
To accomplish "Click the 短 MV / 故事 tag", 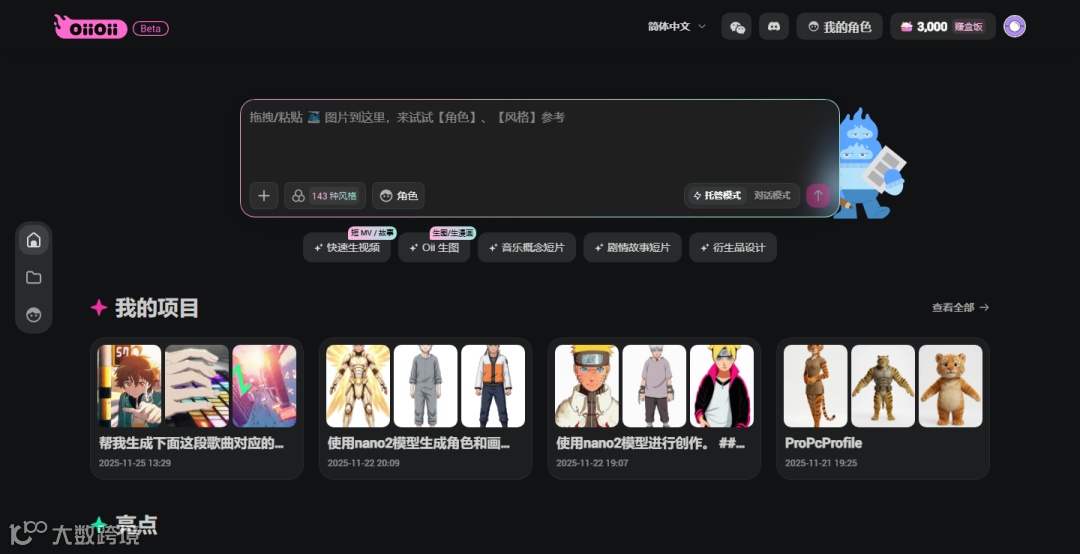I will 372,233.
